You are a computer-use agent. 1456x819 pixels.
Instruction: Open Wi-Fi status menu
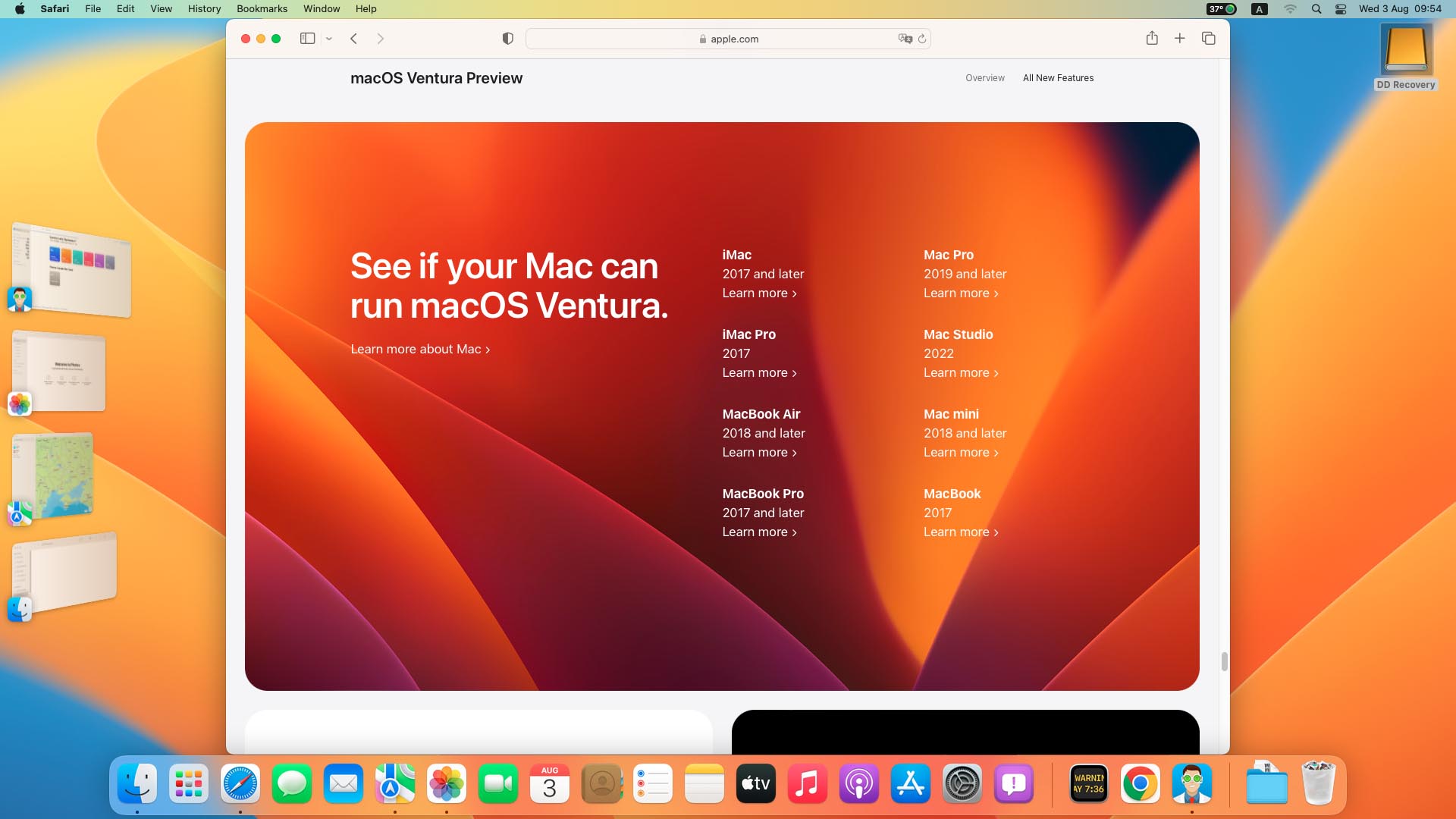(1290, 8)
